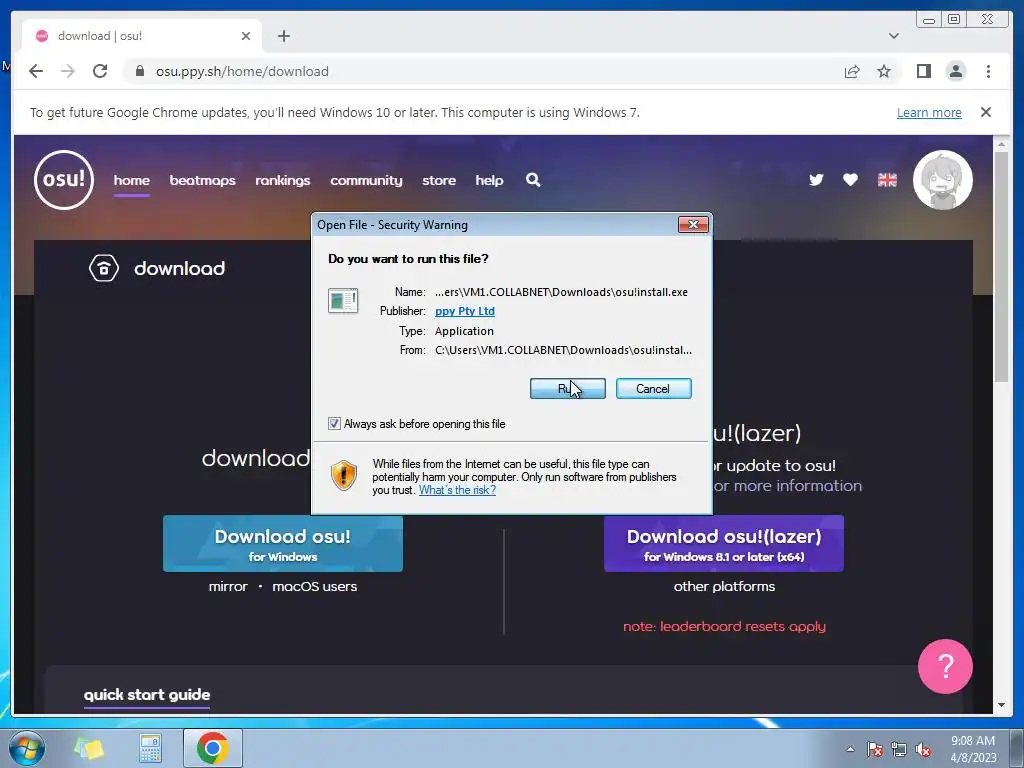
Task: Open the 'Learn more' link in notice bar
Action: (x=929, y=112)
